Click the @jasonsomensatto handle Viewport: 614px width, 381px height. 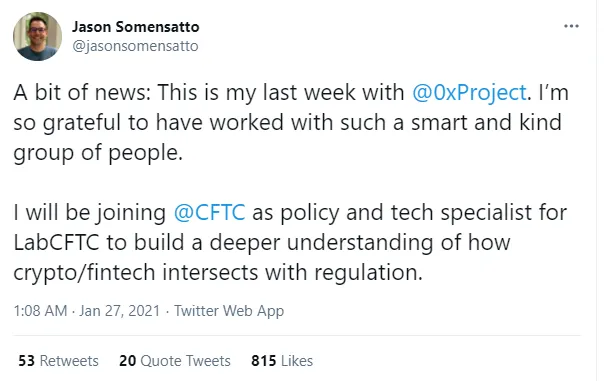(135, 46)
